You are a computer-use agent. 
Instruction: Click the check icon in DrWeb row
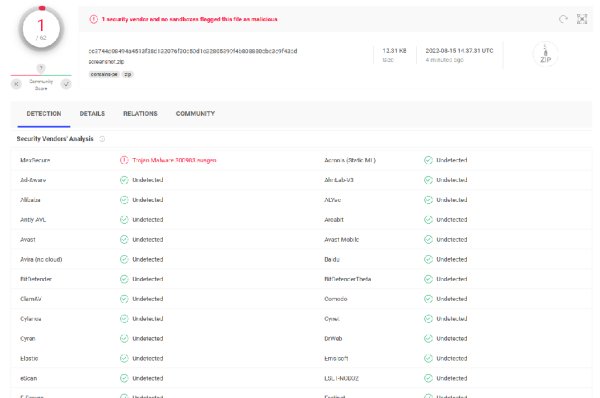(x=428, y=339)
